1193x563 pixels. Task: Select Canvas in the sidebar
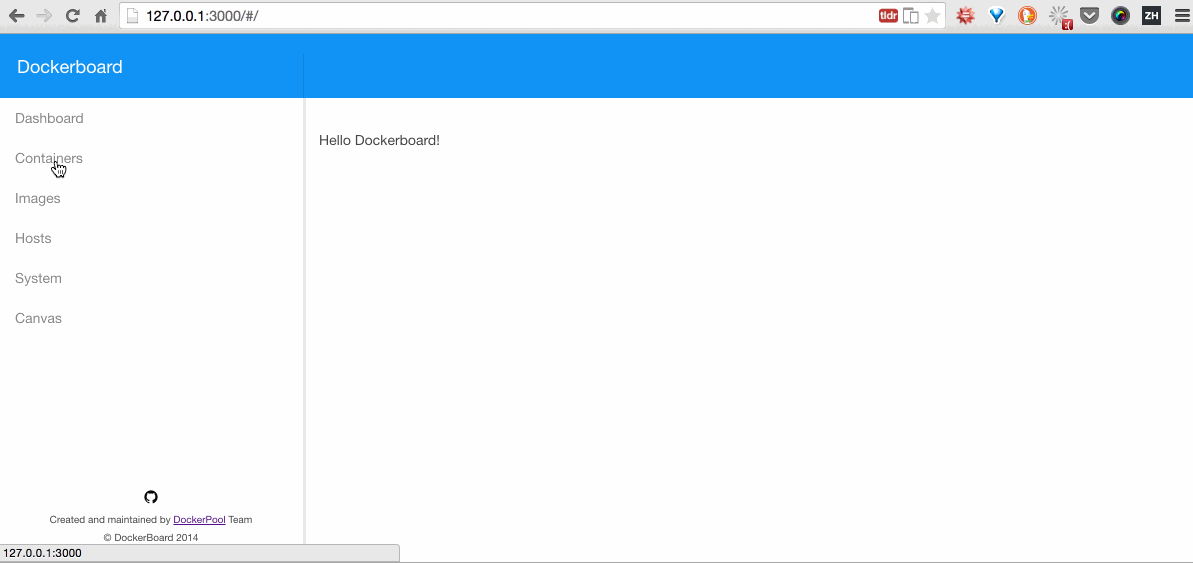[x=38, y=319]
